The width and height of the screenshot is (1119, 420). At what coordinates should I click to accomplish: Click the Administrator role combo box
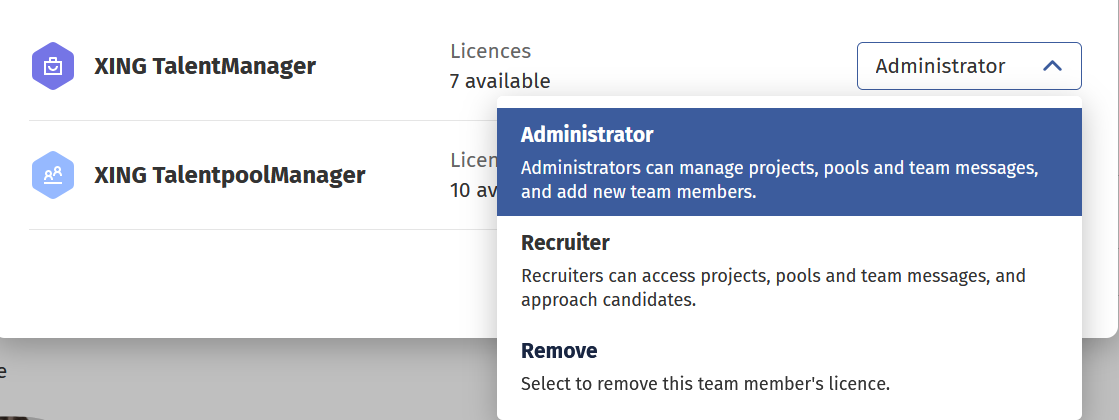968,66
